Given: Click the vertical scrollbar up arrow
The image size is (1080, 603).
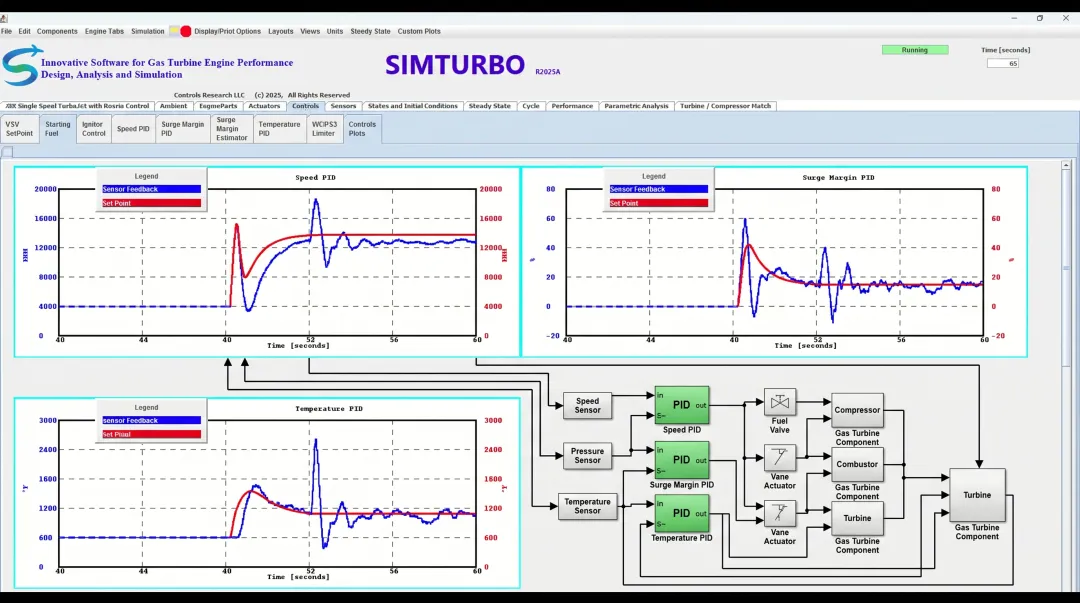Looking at the screenshot, I should click(1066, 165).
